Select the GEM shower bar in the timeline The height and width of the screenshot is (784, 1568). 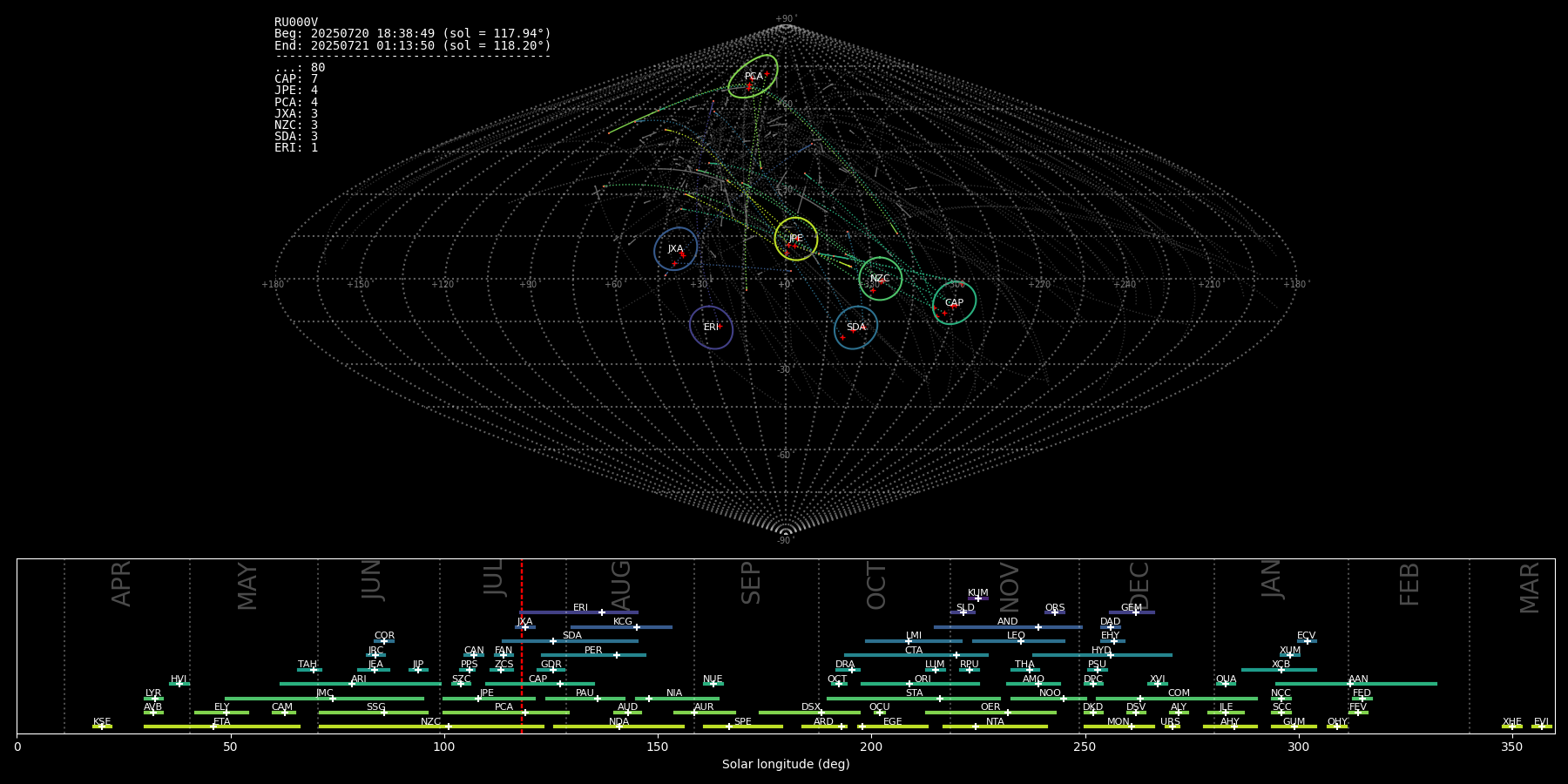(1132, 612)
